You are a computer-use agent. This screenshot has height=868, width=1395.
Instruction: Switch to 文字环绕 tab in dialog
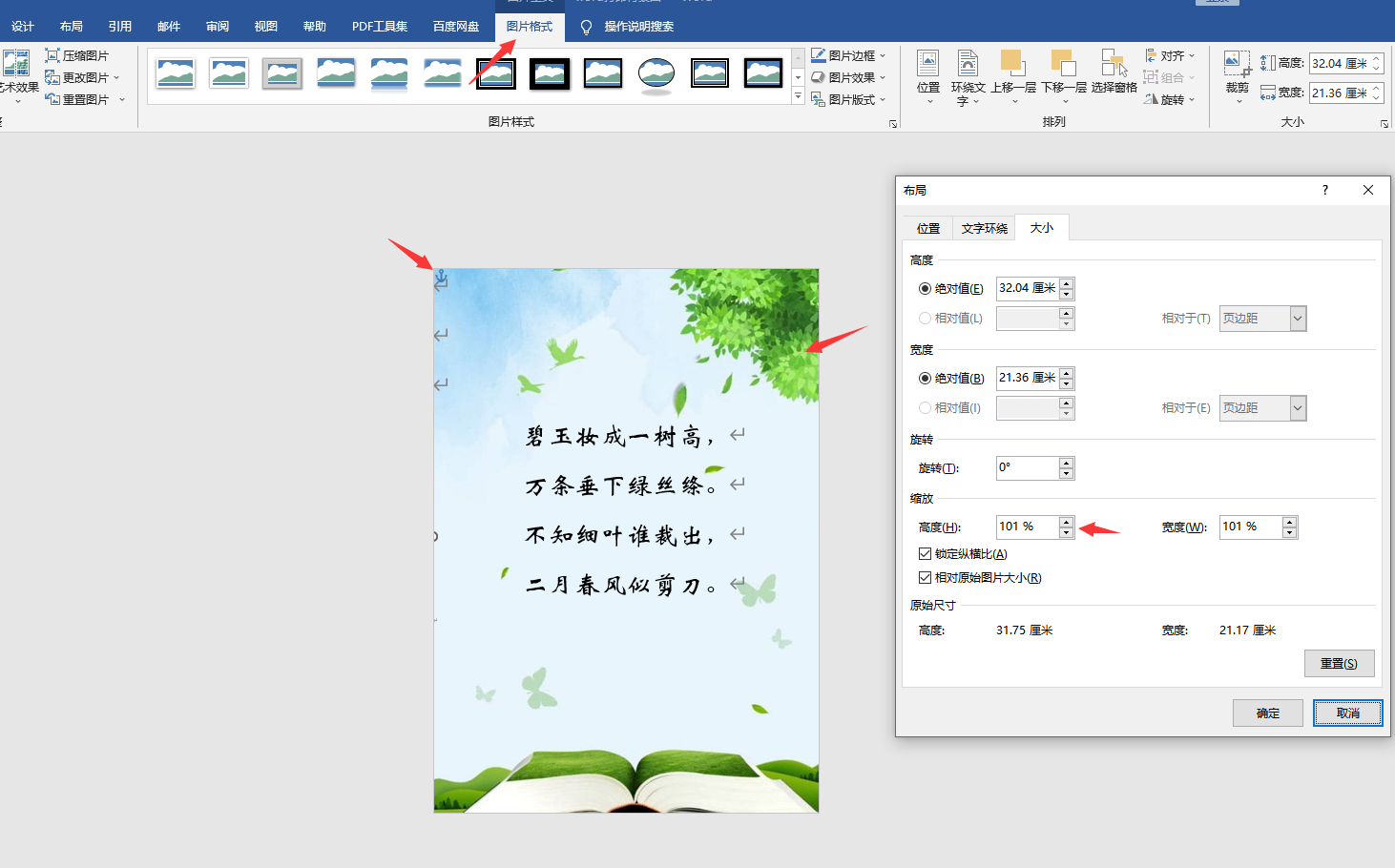984,229
